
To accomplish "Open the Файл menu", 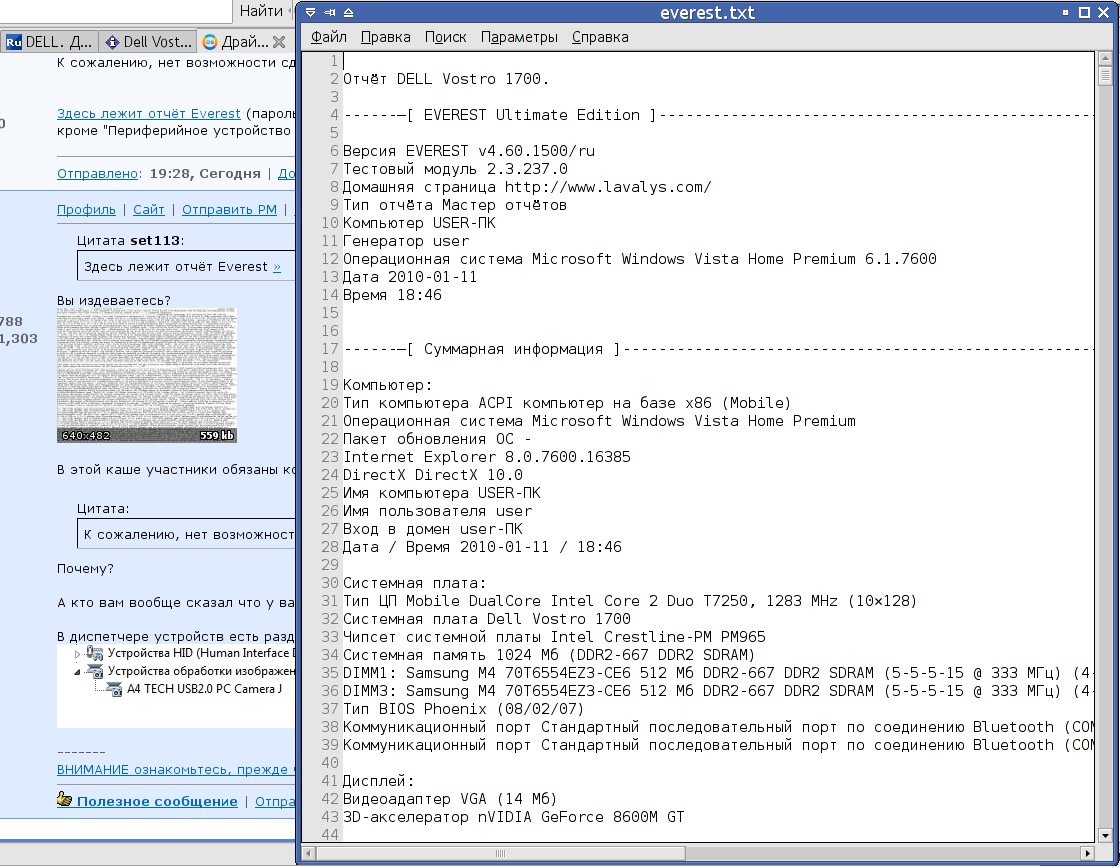I will tap(329, 37).
